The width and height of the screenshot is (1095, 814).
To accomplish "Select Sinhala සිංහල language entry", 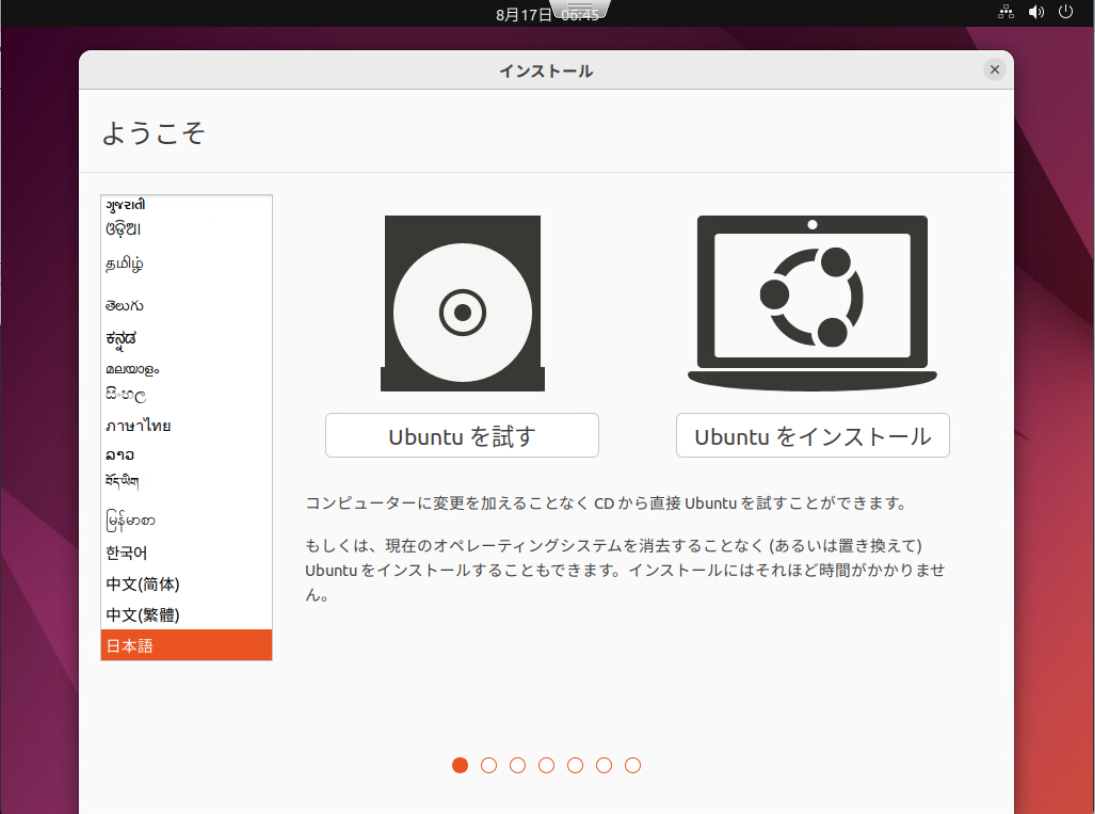I will (186, 394).
